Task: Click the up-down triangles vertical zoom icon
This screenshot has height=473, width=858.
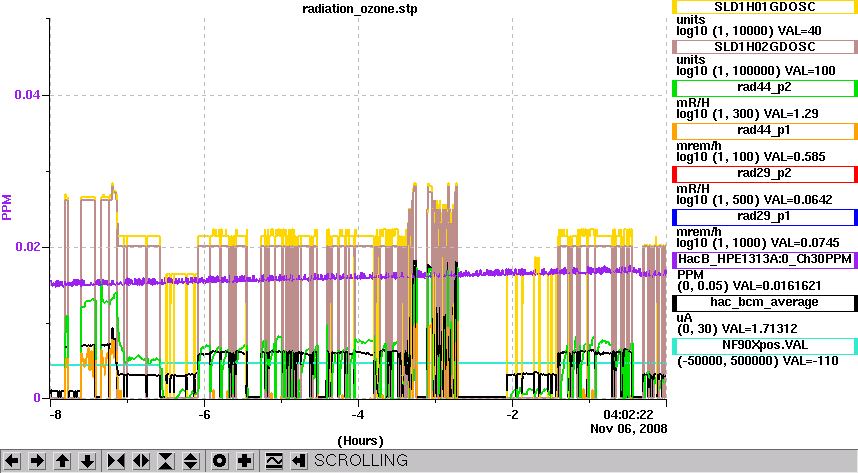Action: tap(190, 461)
